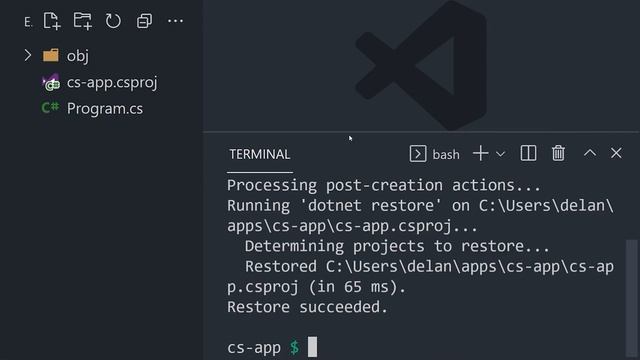Switch to the TERMINAL tab
Image resolution: width=640 pixels, height=360 pixels.
click(x=260, y=154)
